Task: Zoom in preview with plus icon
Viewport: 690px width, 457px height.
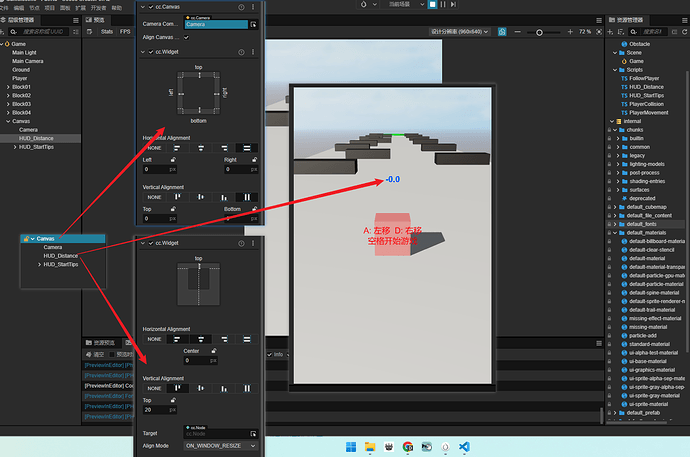Action: tap(570, 32)
